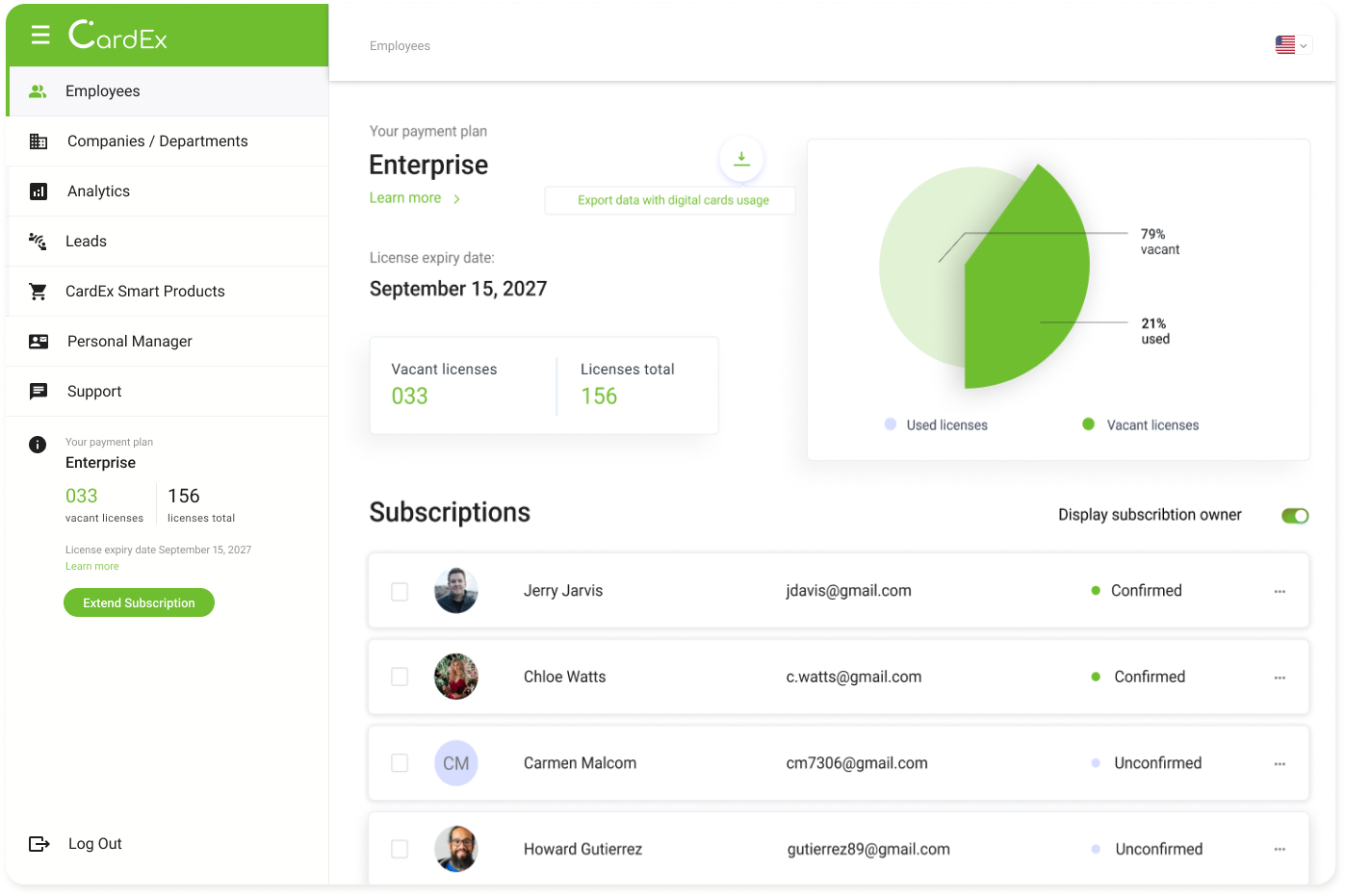This screenshot has height=896, width=1345.
Task: Open Support via the chat bubble icon
Action: coord(38,391)
